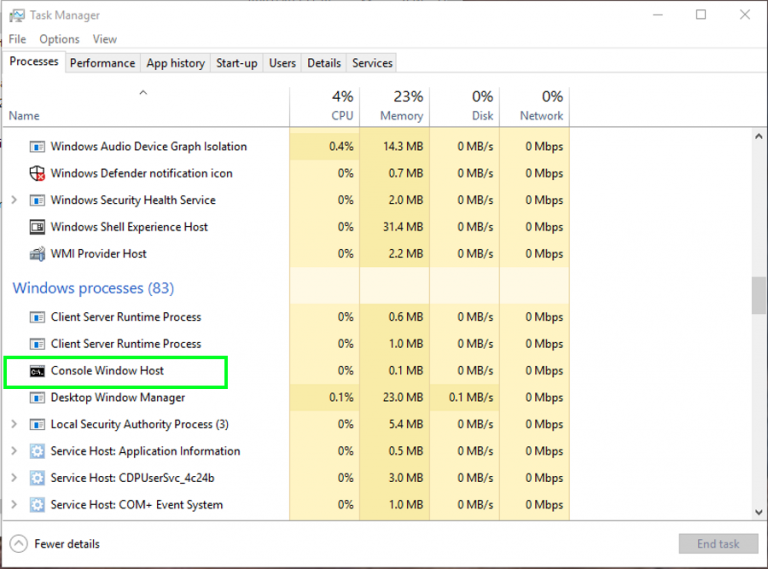
Task: Click the vertical scrollbar thumb
Action: [759, 295]
